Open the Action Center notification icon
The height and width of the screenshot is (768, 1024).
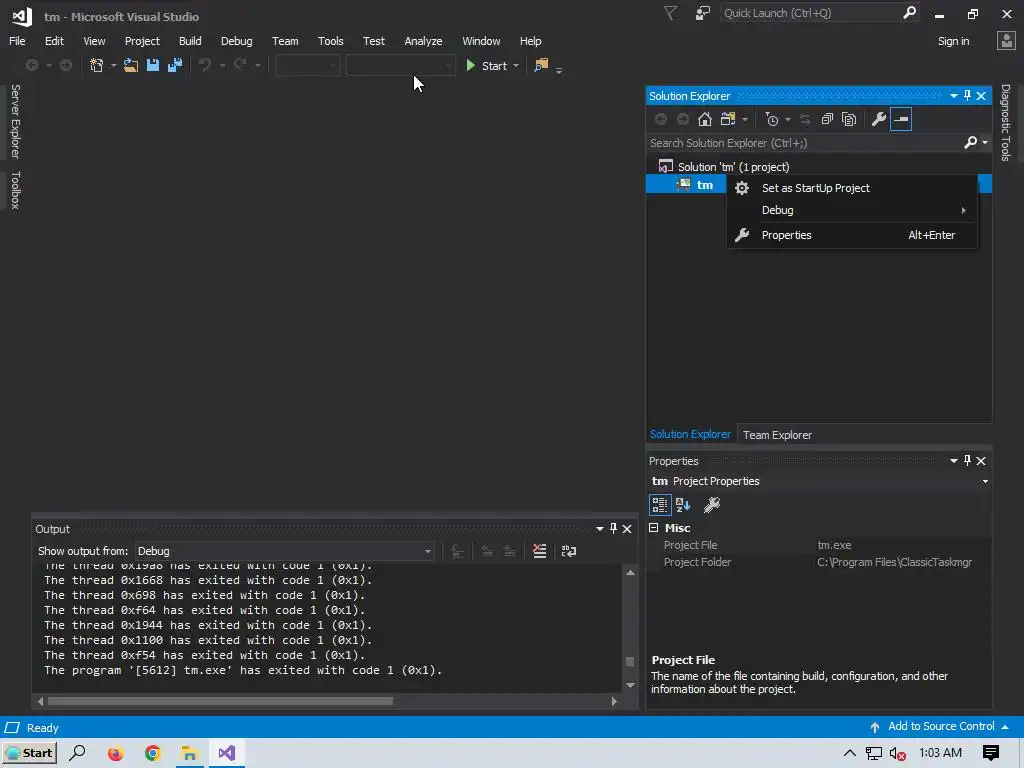click(x=991, y=753)
